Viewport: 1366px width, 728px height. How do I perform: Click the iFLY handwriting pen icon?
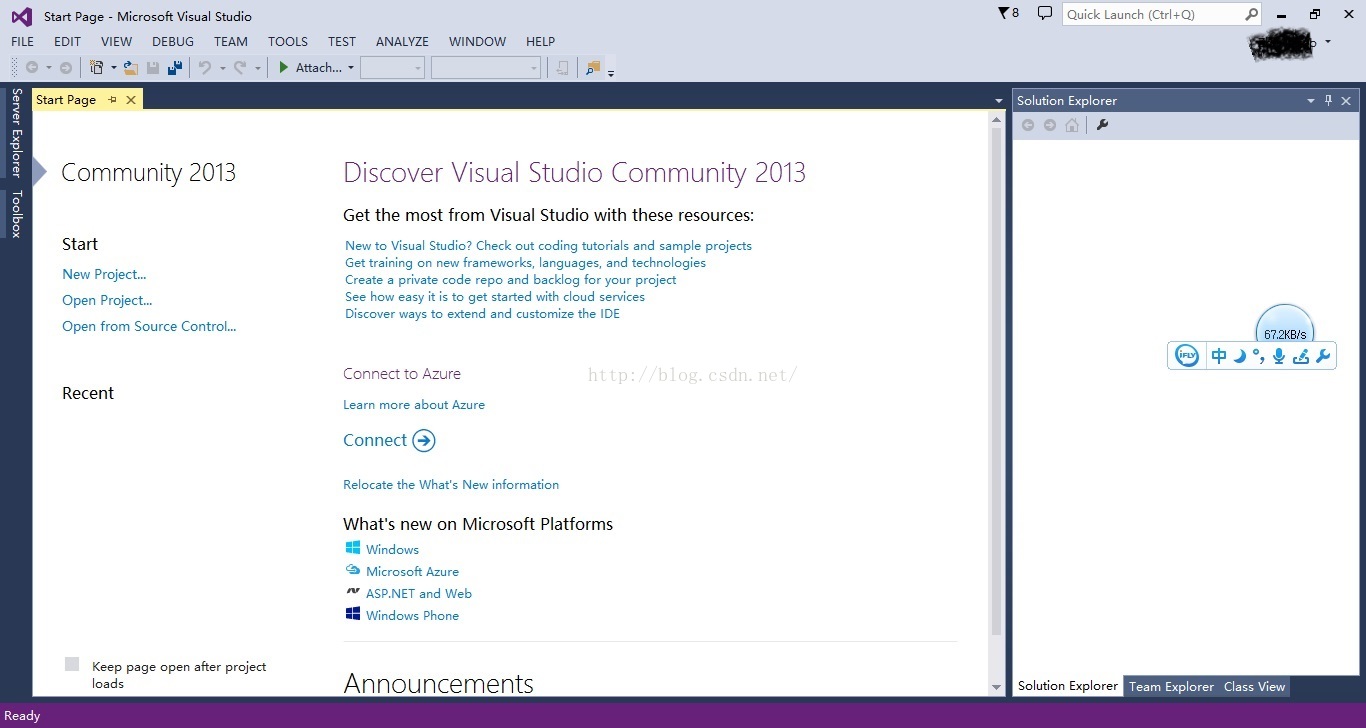pyautogui.click(x=1301, y=356)
